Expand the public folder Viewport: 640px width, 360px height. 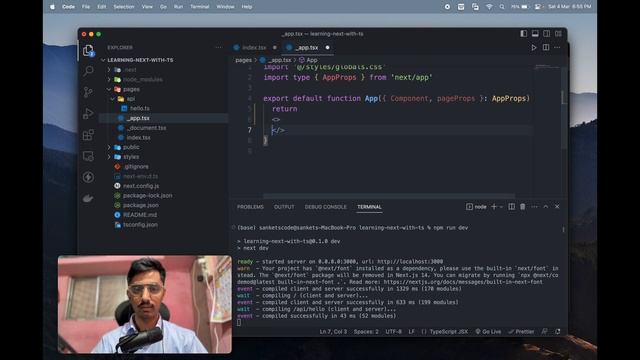coord(131,147)
